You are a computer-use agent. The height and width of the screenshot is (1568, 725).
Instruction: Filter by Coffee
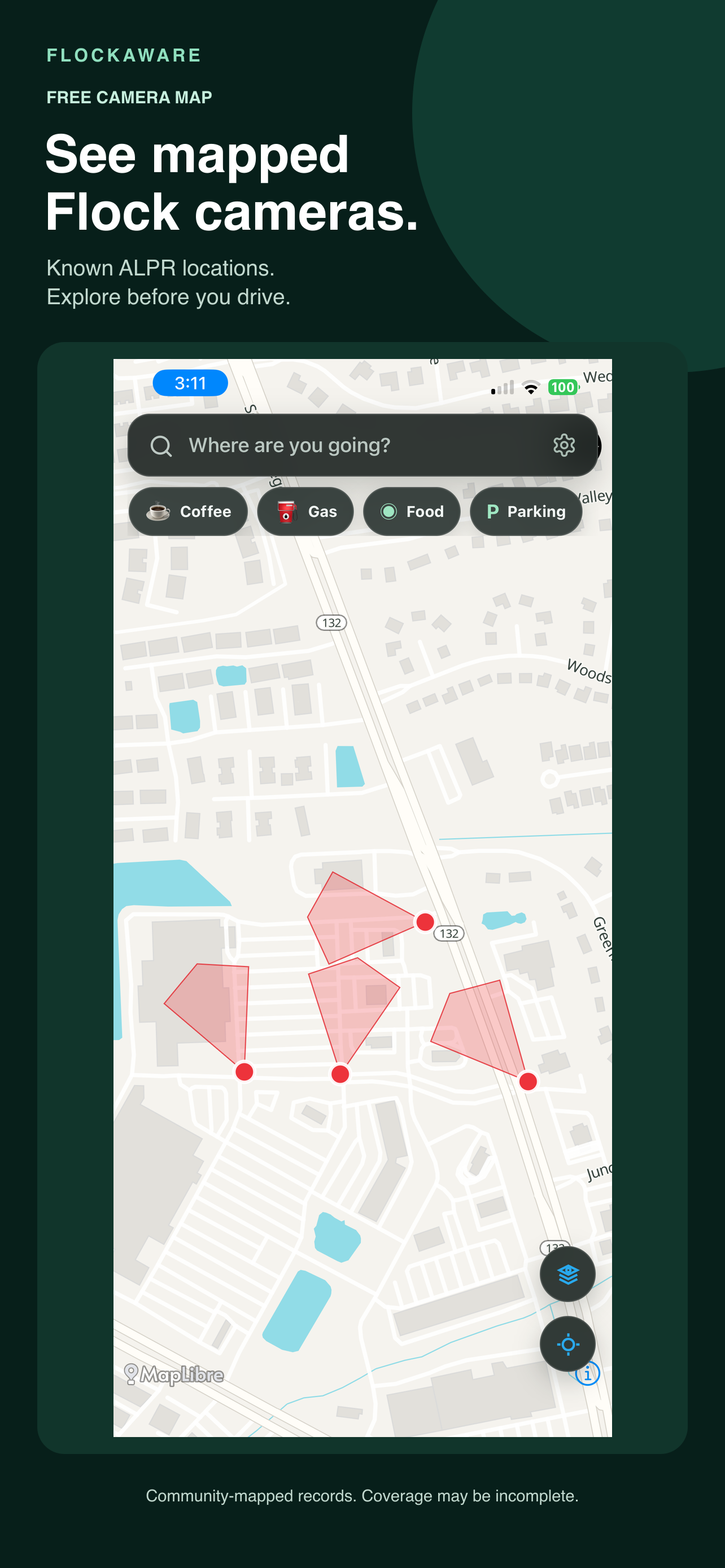tap(188, 511)
